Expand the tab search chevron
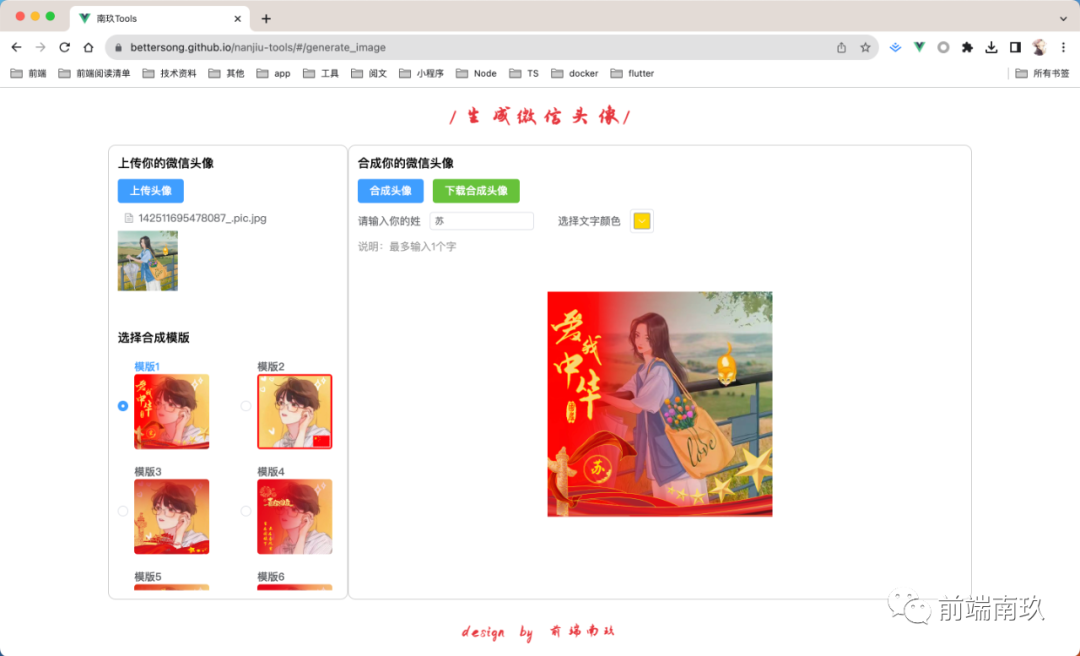 click(1063, 19)
